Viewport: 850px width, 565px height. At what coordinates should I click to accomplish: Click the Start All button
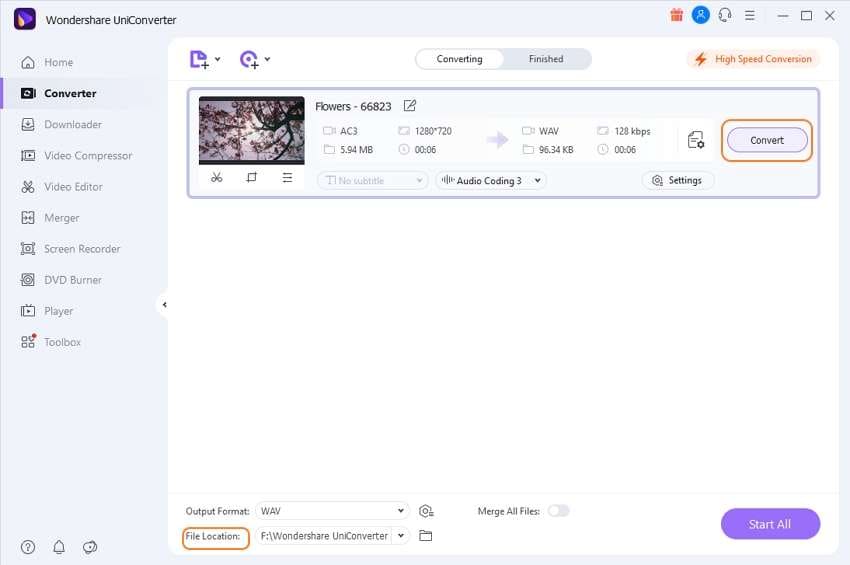click(x=770, y=524)
